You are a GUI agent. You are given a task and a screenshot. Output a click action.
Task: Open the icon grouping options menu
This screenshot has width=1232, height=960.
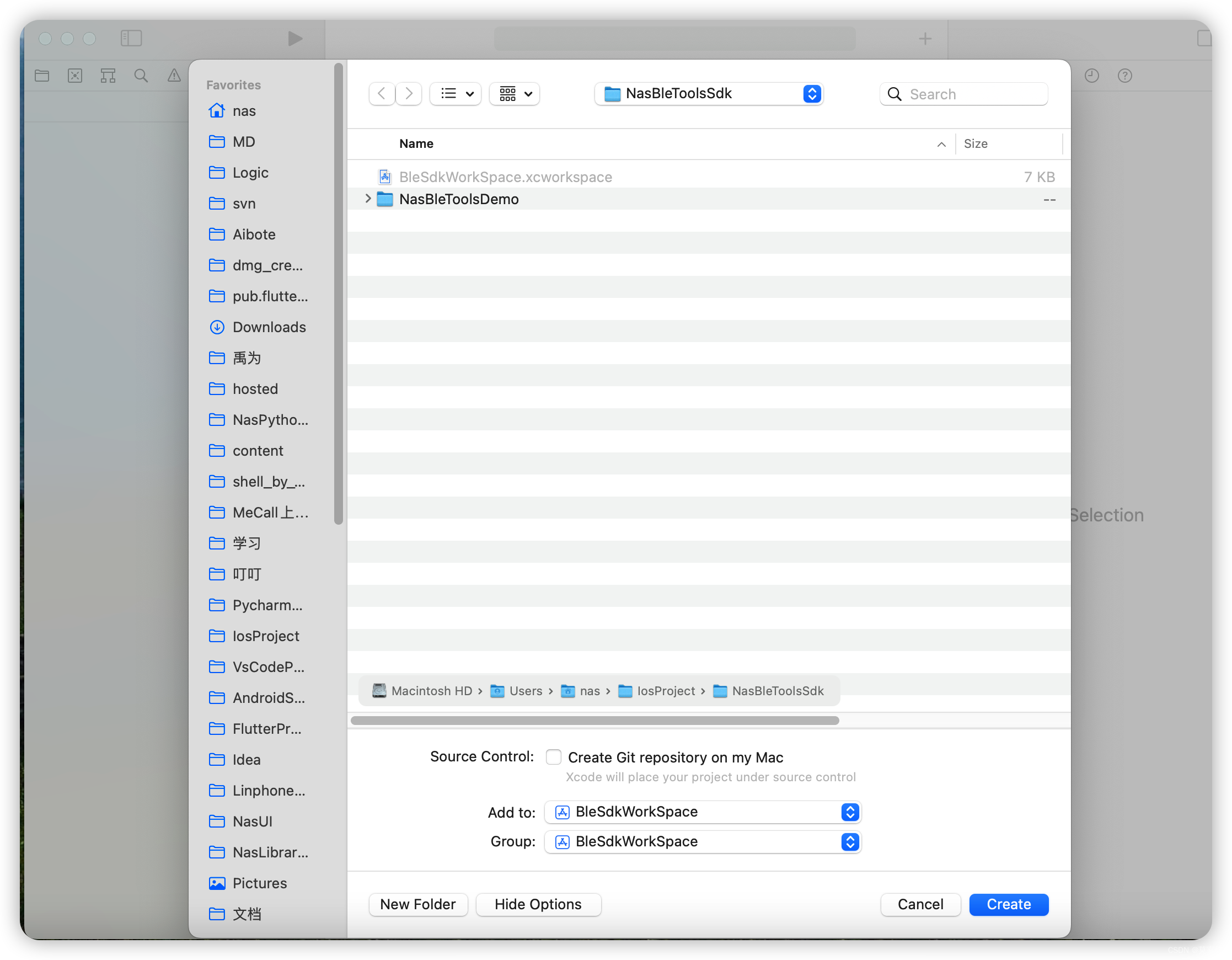[x=515, y=93]
